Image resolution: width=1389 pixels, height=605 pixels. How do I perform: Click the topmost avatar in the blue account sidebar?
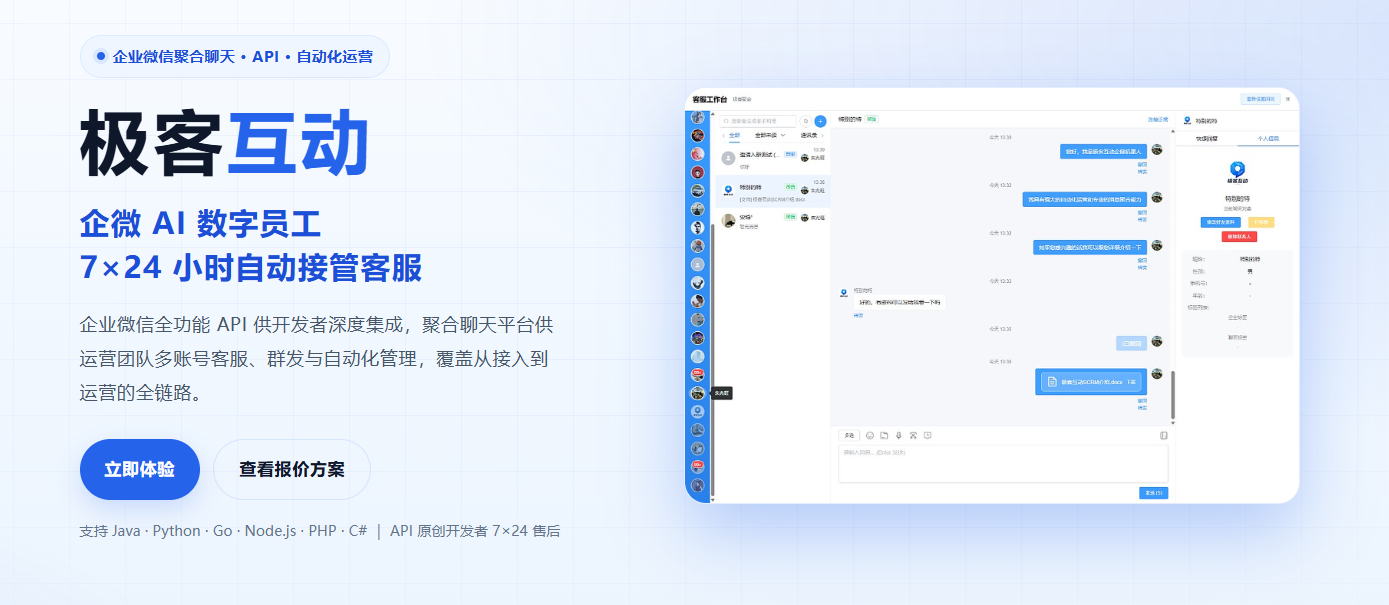click(697, 117)
